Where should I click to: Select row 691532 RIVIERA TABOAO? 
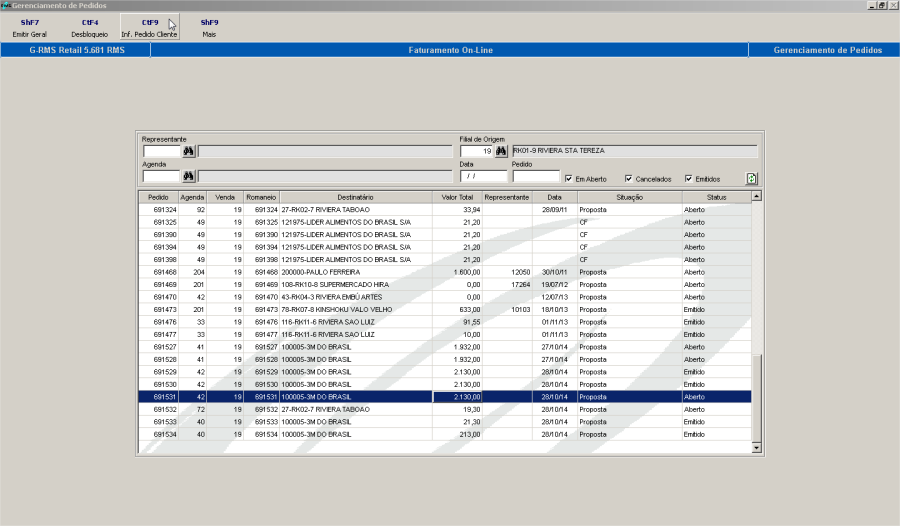pos(445,409)
